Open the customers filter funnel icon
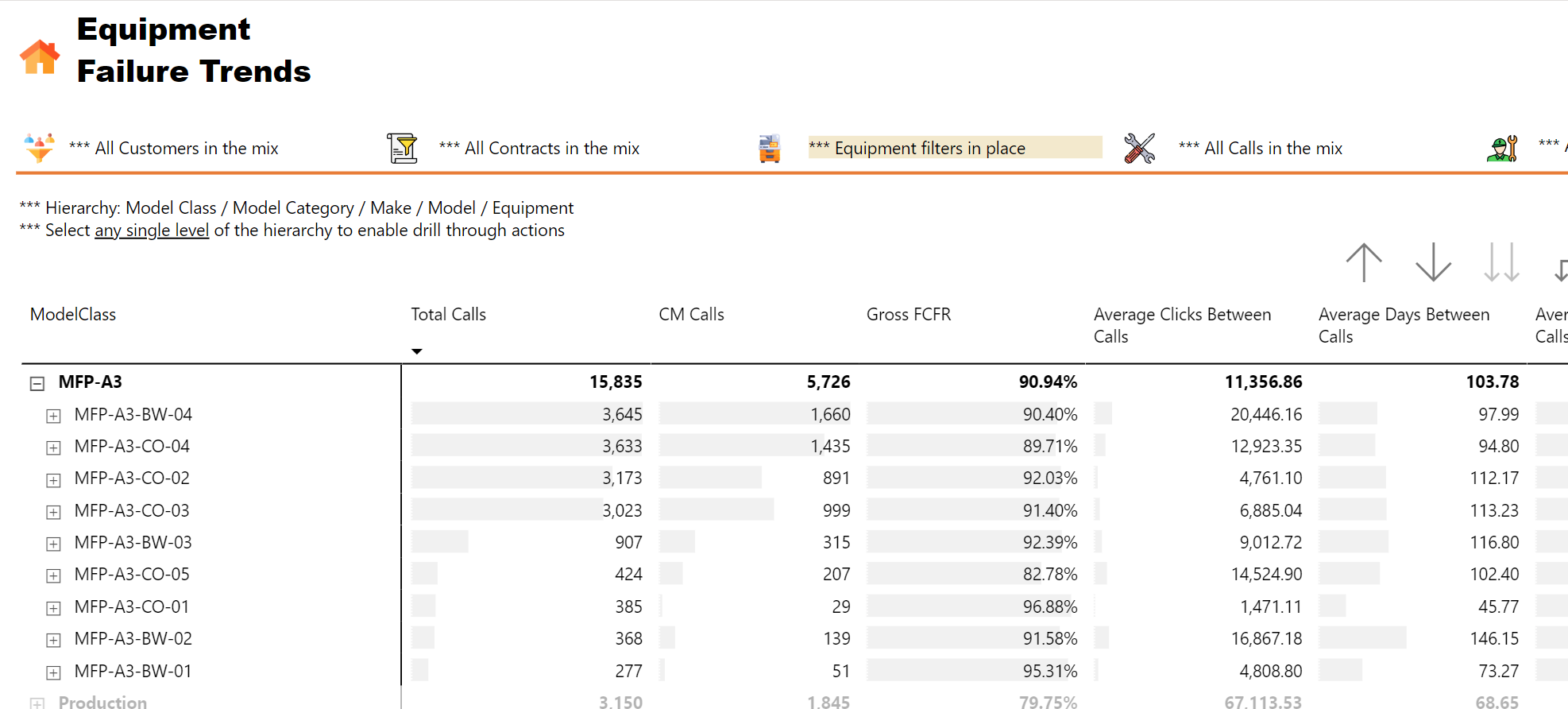 pyautogui.click(x=39, y=148)
